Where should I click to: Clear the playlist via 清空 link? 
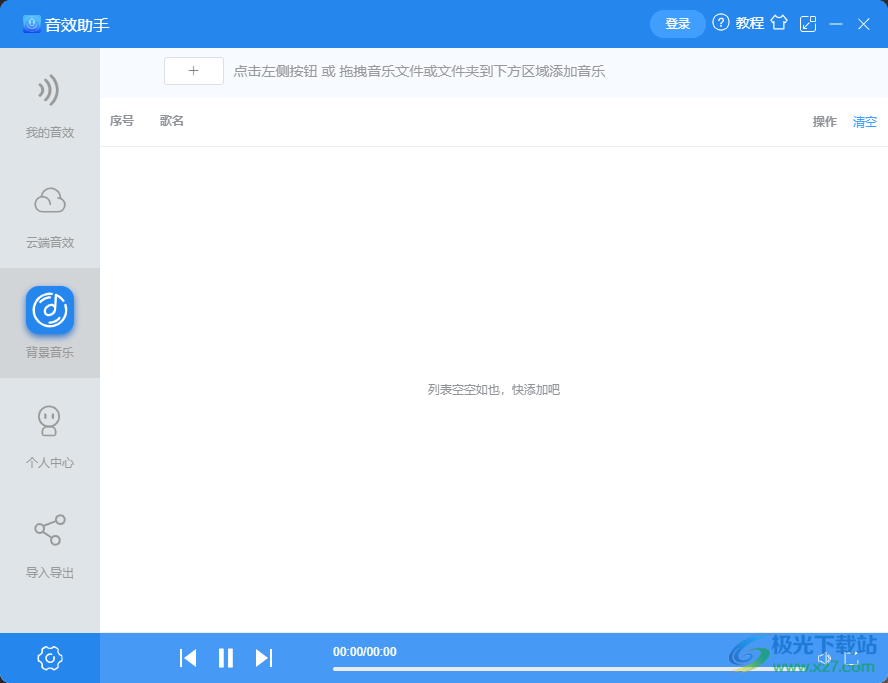coord(864,121)
